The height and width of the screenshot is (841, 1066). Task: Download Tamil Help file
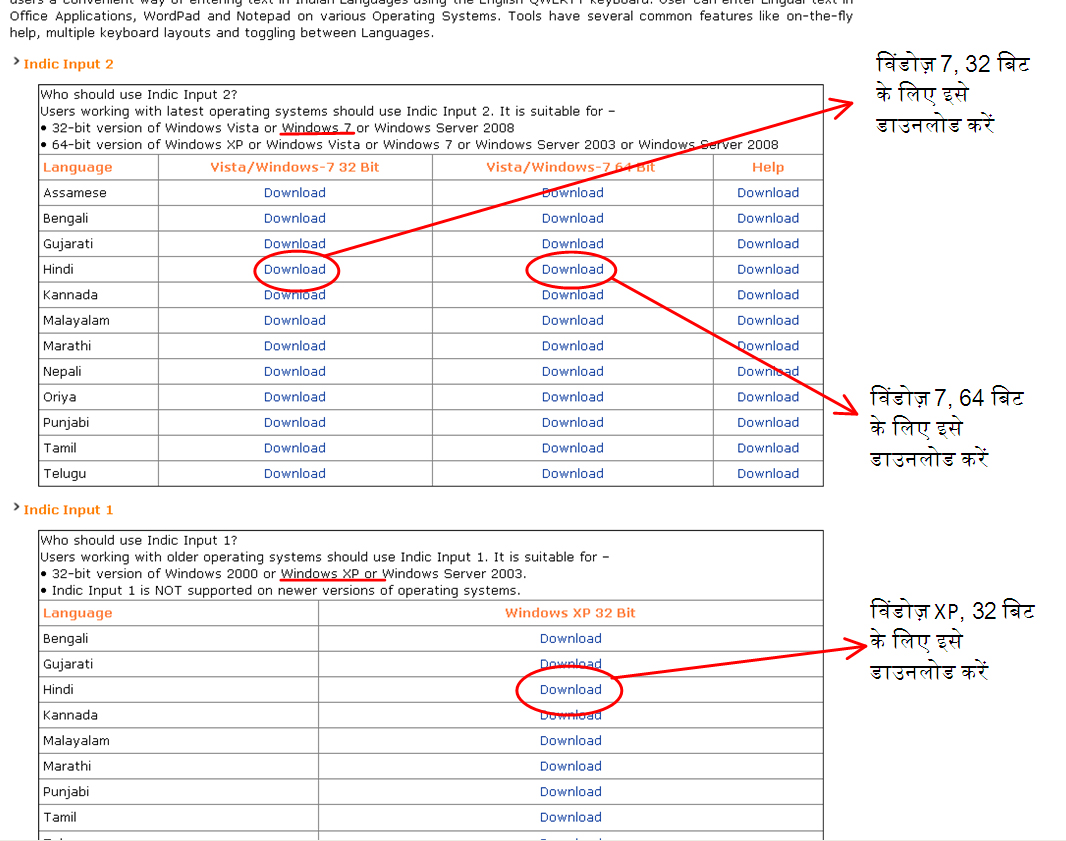768,448
